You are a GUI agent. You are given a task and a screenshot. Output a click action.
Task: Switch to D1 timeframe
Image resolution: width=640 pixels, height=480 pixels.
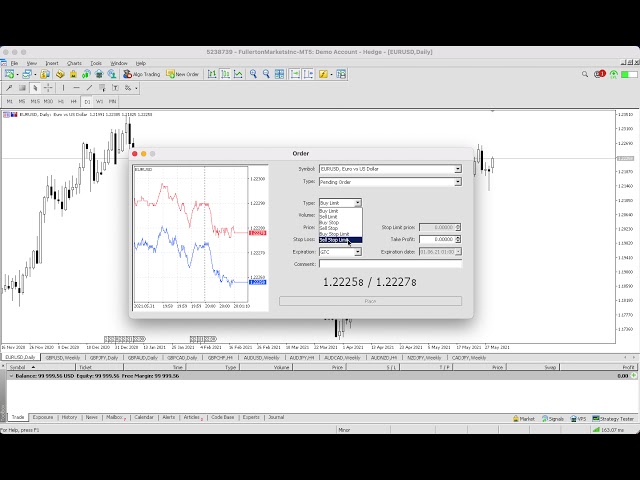coord(87,102)
